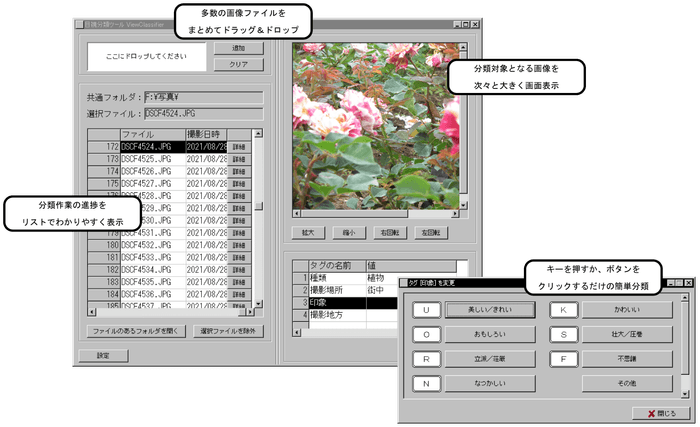Click file list vertical scrollbar thumb
Viewport: 700px width, 427px height.
point(258,206)
